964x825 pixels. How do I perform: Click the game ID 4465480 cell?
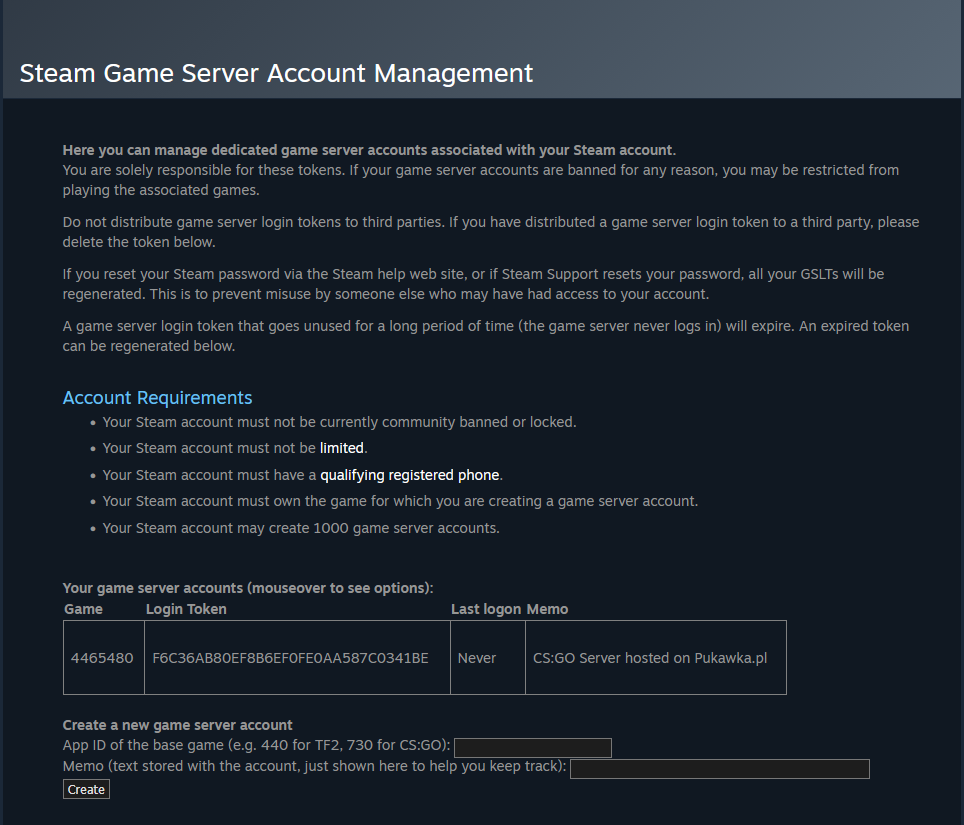[102, 658]
